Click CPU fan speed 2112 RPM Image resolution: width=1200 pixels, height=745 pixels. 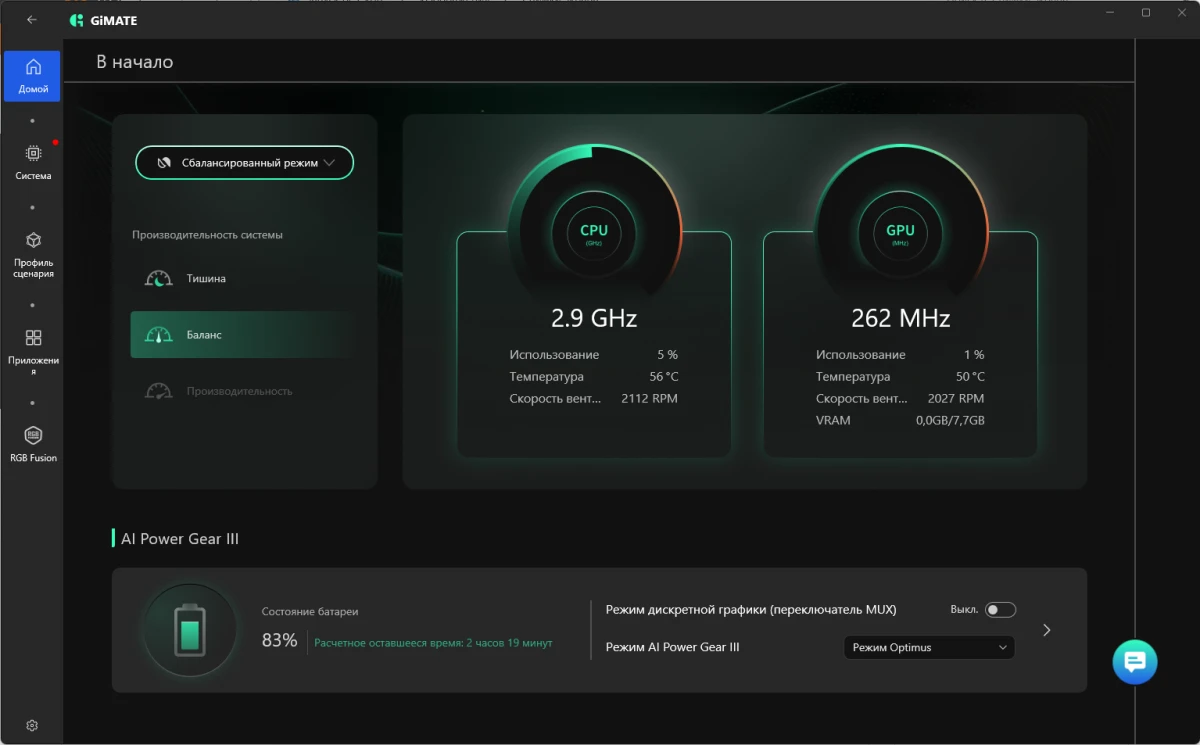tap(649, 399)
